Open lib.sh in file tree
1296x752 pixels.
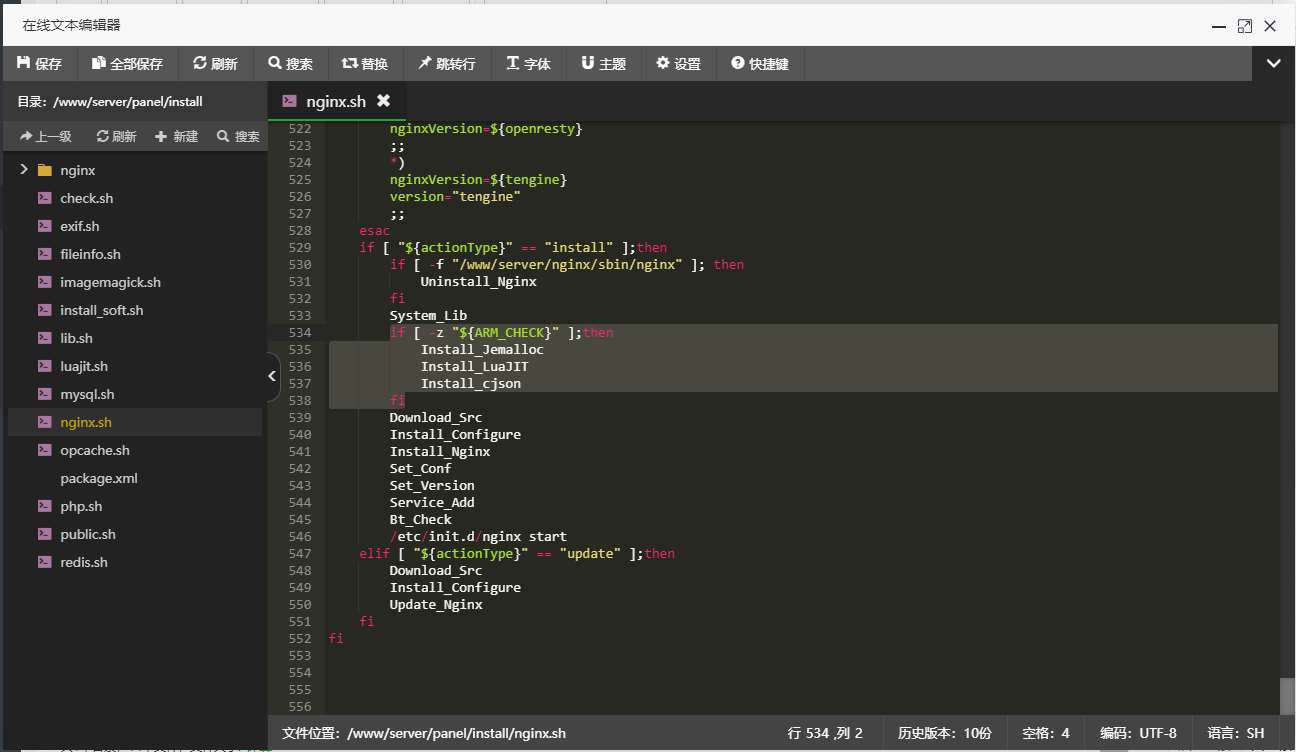point(76,338)
